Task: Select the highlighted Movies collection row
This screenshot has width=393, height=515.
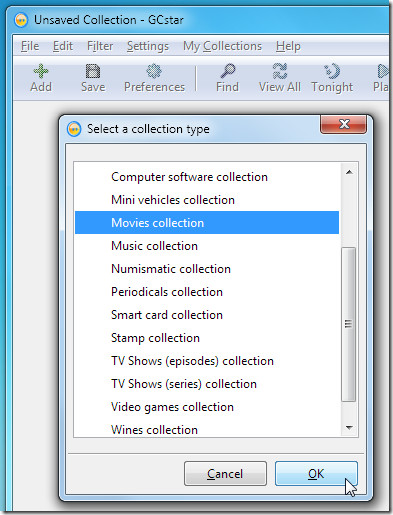Action: tap(207, 223)
